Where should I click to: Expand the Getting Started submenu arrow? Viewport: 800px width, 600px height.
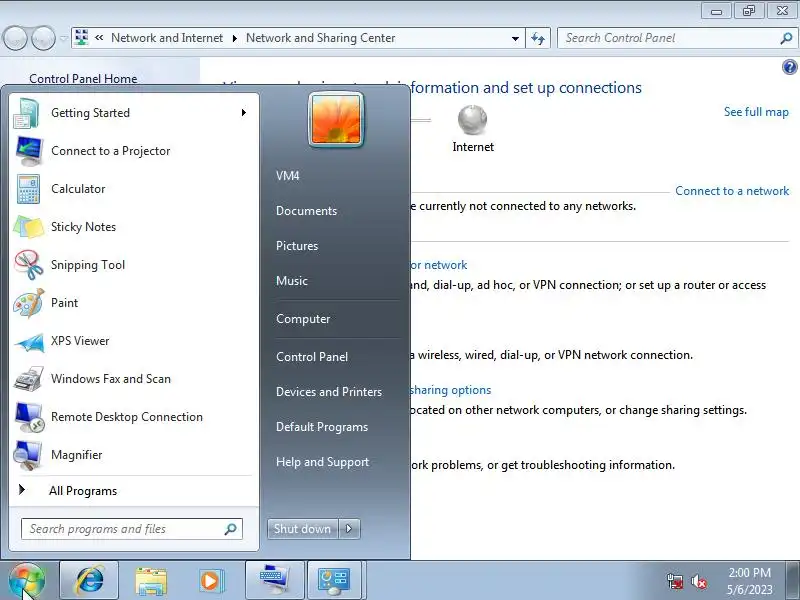(244, 112)
